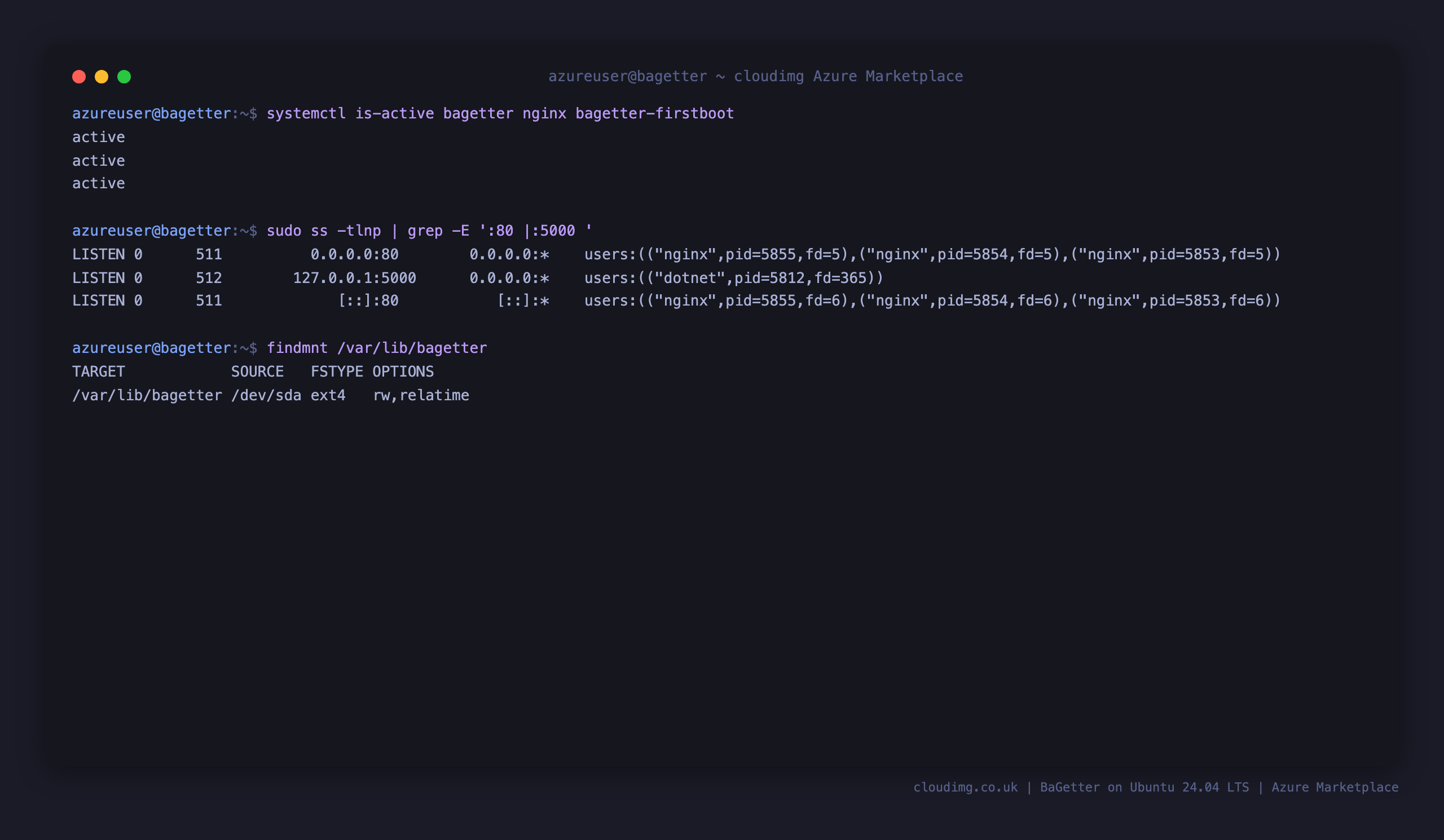1444x840 pixels.
Task: Click the '/var/lib/bagetter' mount target value
Action: 147,396
